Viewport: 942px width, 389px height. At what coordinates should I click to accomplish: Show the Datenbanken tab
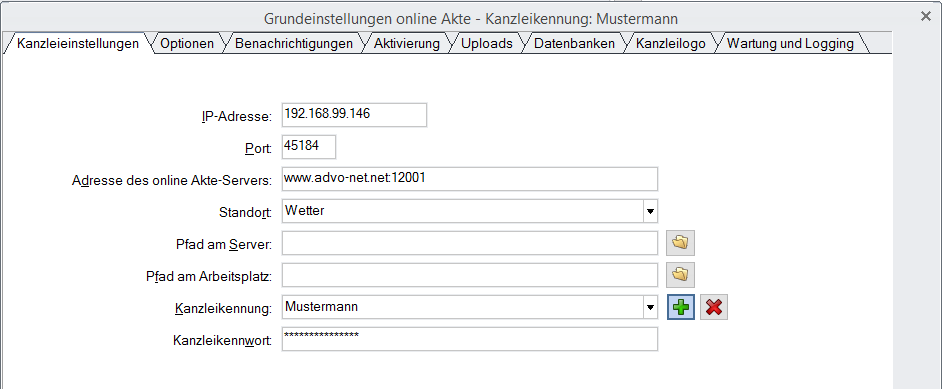574,44
